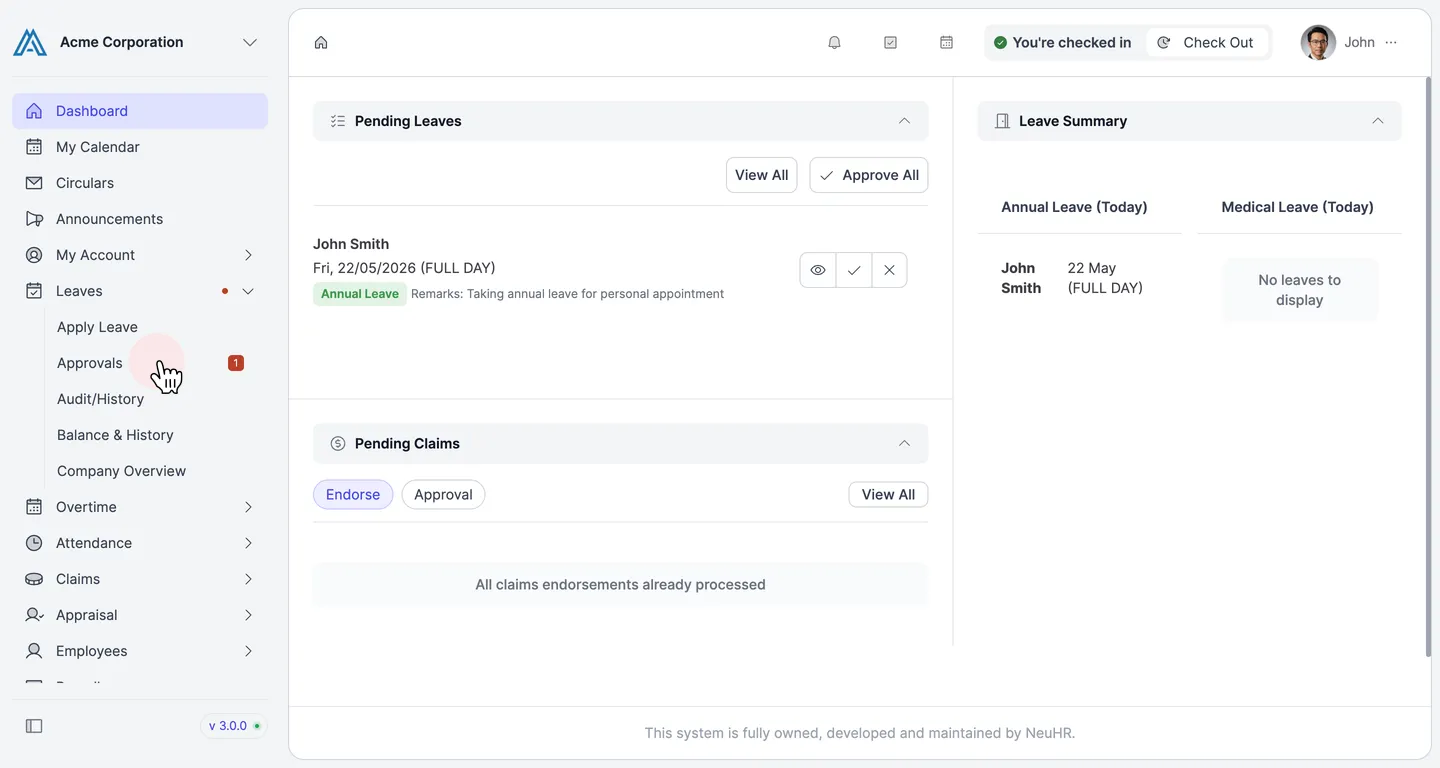
Task: Open Approvals submenu item
Action: (90, 363)
